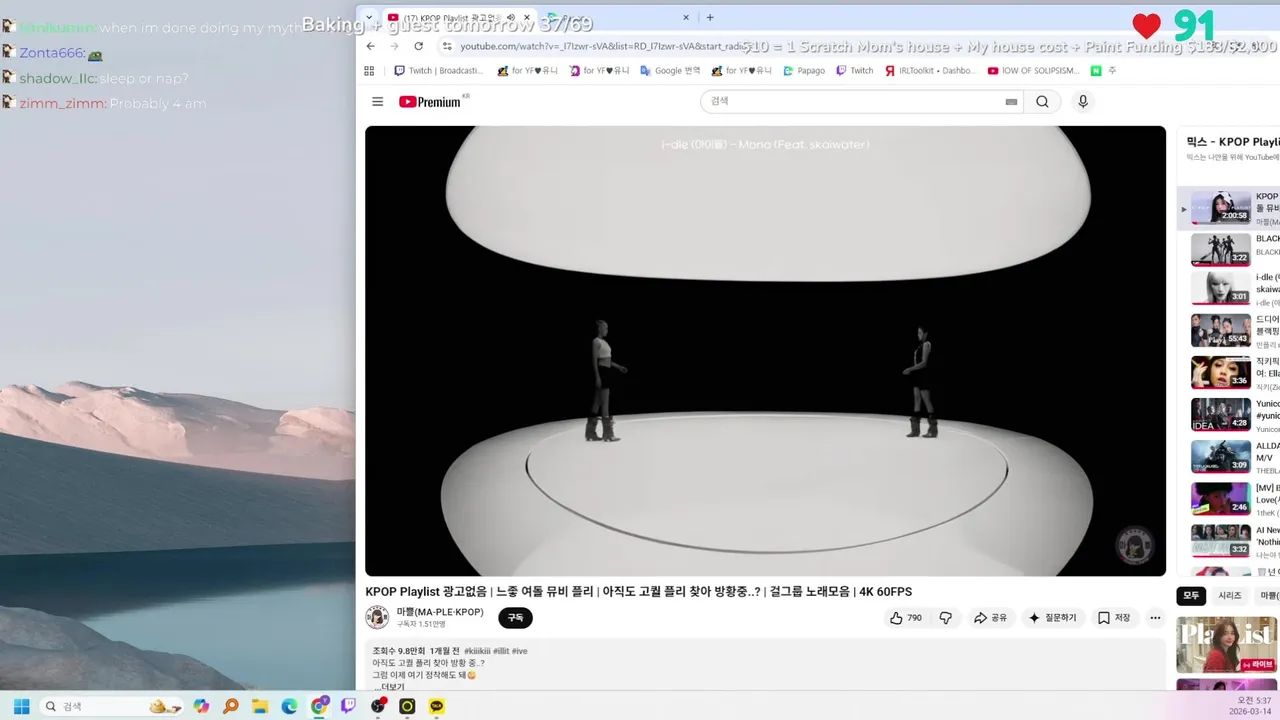The height and width of the screenshot is (720, 1280).
Task: Select the 시리즈 filter chip
Action: [x=1229, y=595]
